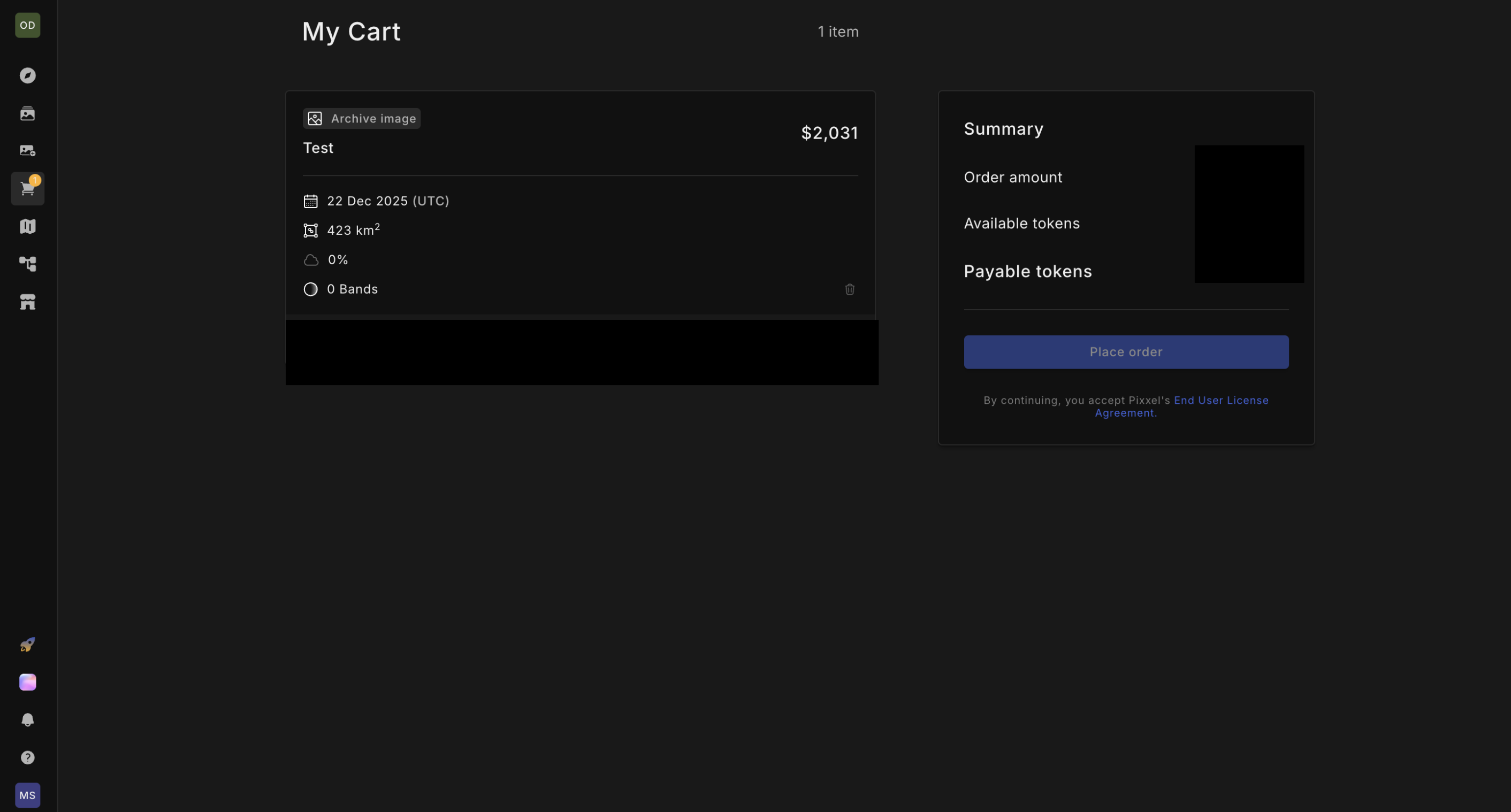Open the compass Explore icon in sidebar
1511x812 pixels.
(x=28, y=75)
